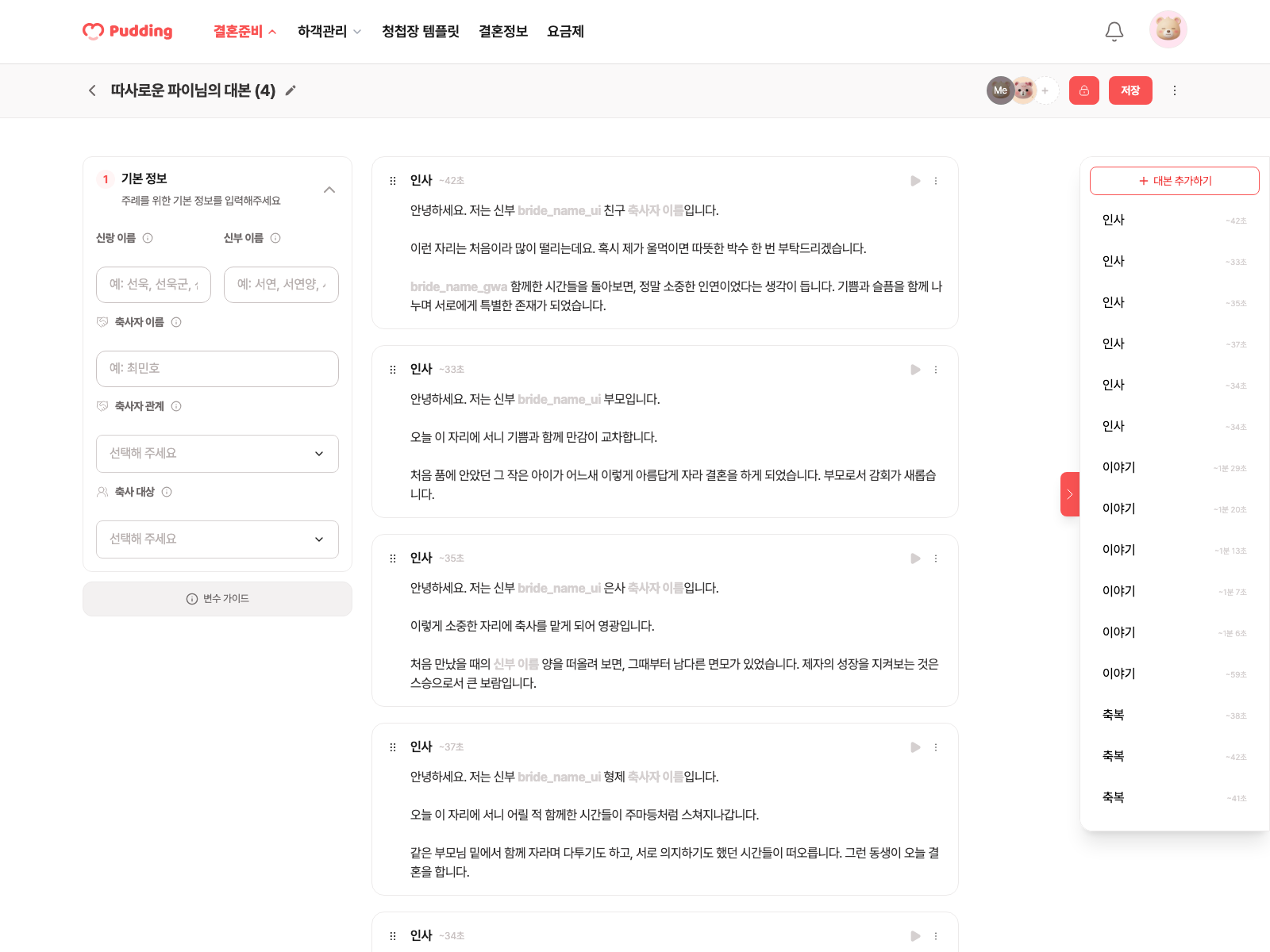Open options menu of 인사 ~33초 block
The image size is (1270, 952).
tap(936, 370)
